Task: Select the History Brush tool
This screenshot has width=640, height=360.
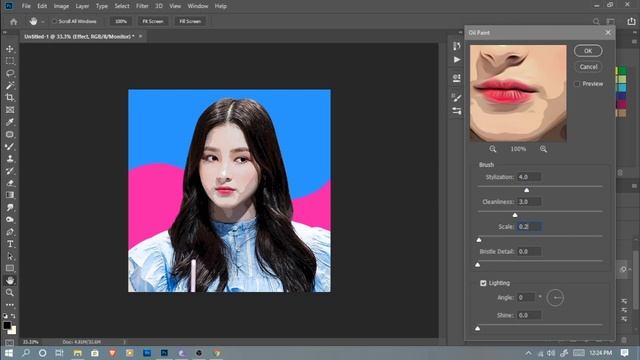Action: coord(10,171)
